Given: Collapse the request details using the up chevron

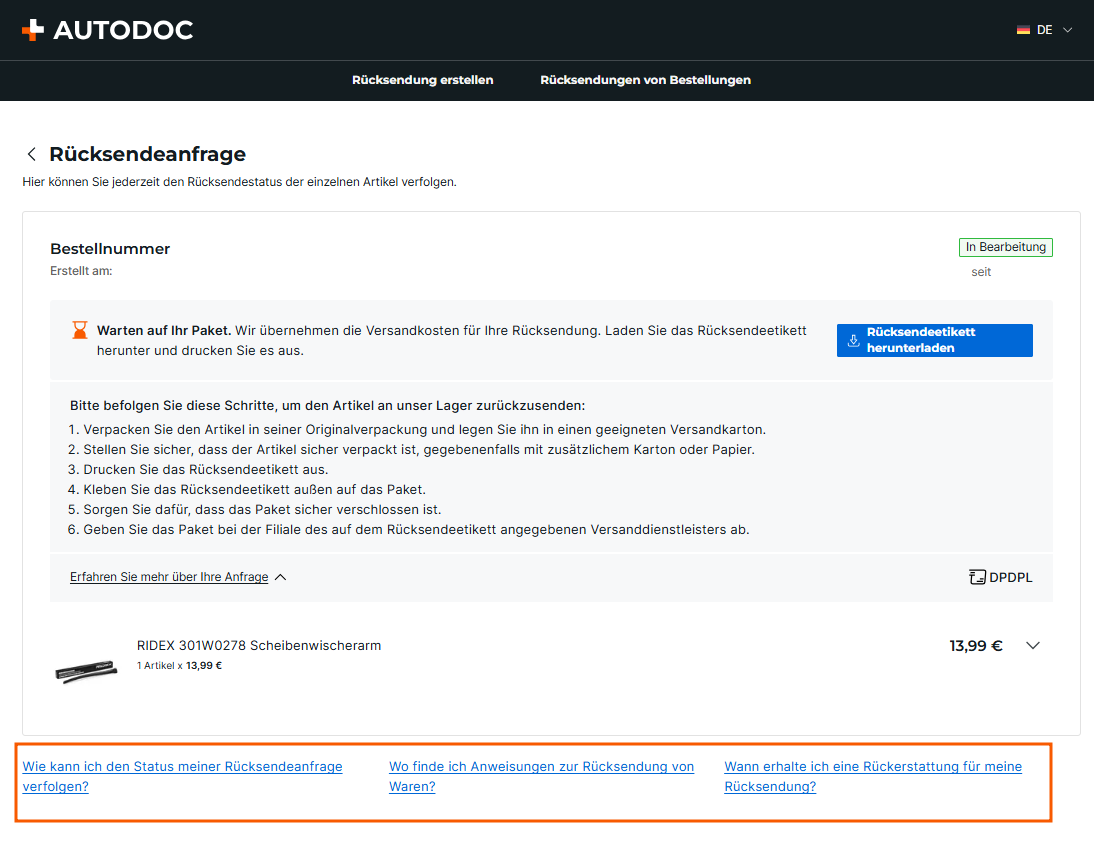Looking at the screenshot, I should 280,577.
